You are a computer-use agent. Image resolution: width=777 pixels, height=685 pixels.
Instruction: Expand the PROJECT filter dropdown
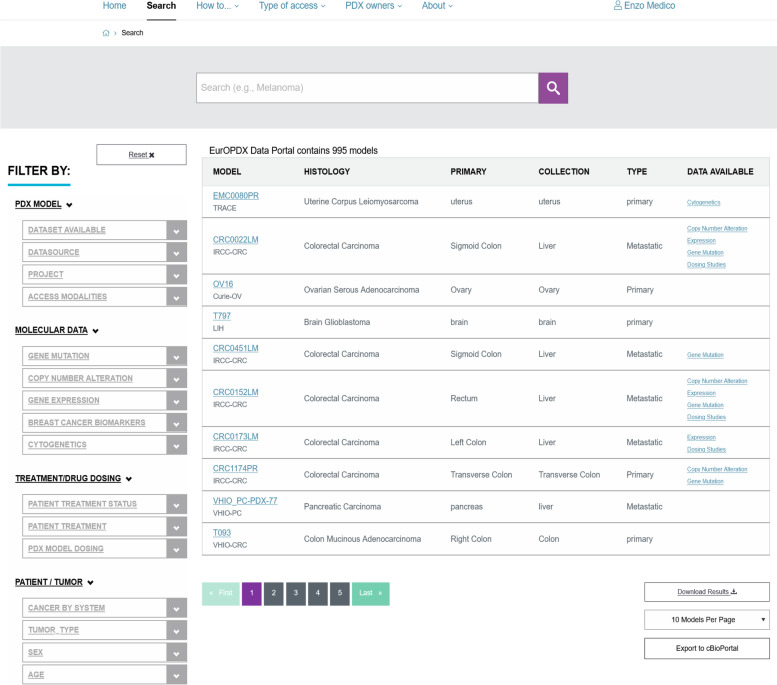click(105, 275)
